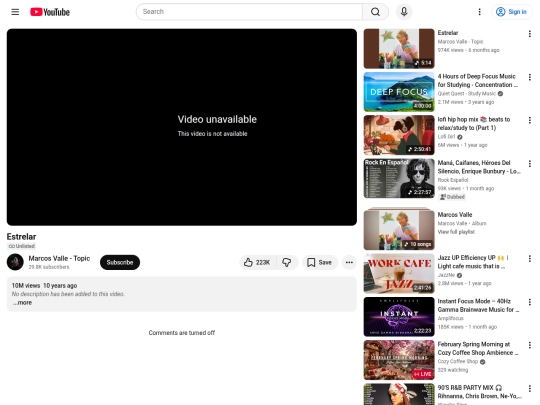Open 4 Hours of Deep Focus Music title
Image resolution: width=540 pixels, height=405 pixels.
(477, 81)
